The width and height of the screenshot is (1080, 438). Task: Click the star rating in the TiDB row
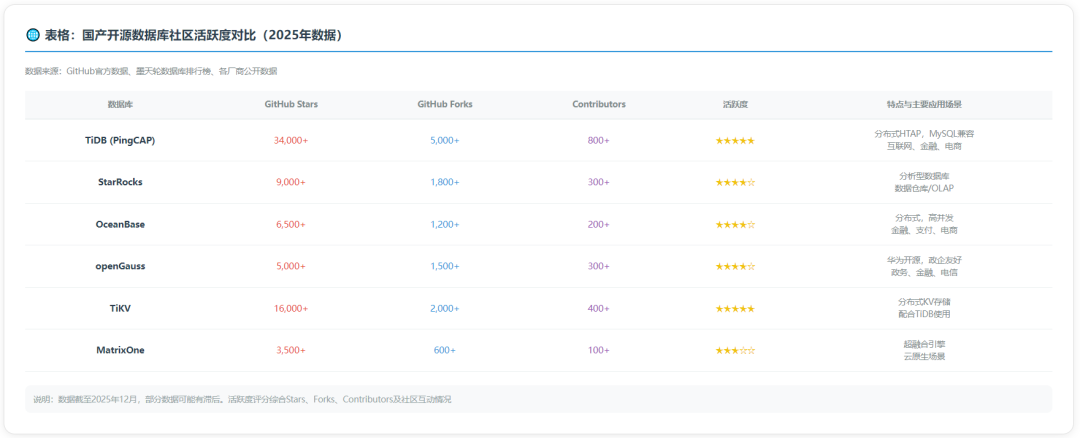735,140
